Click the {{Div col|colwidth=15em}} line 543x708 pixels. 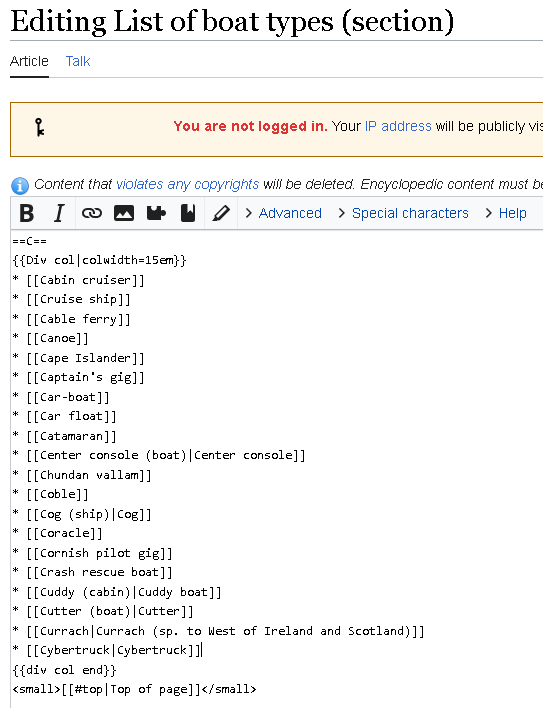click(x=100, y=260)
